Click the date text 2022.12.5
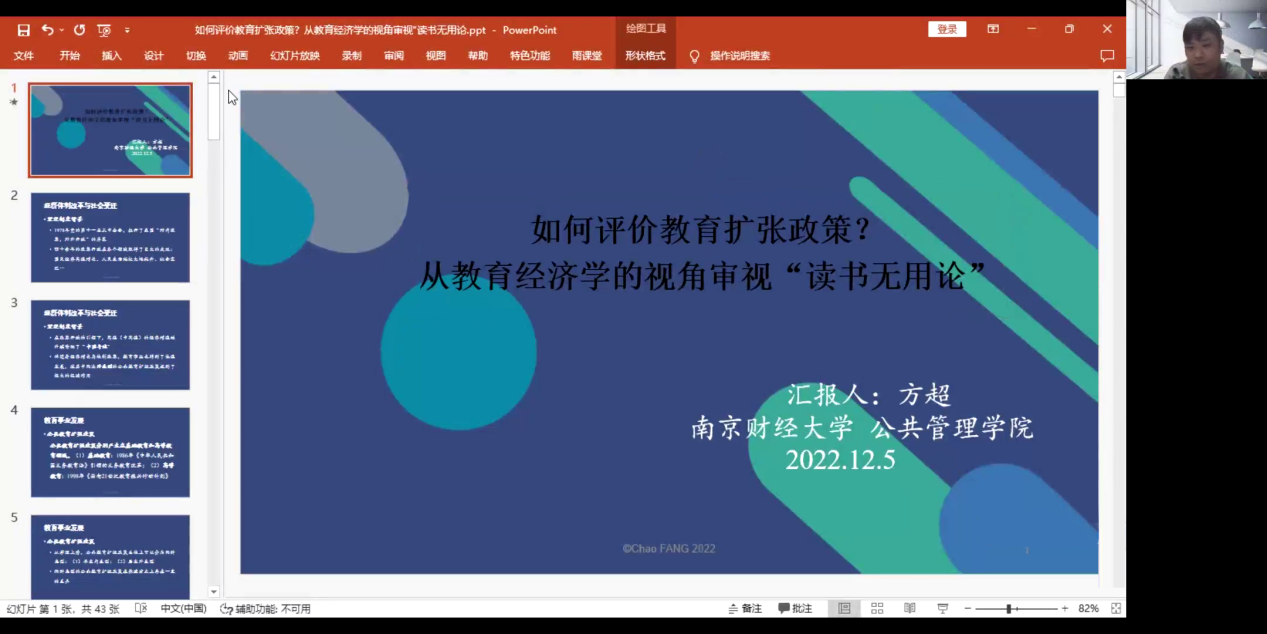Viewport: 1267px width, 634px height. 840,460
